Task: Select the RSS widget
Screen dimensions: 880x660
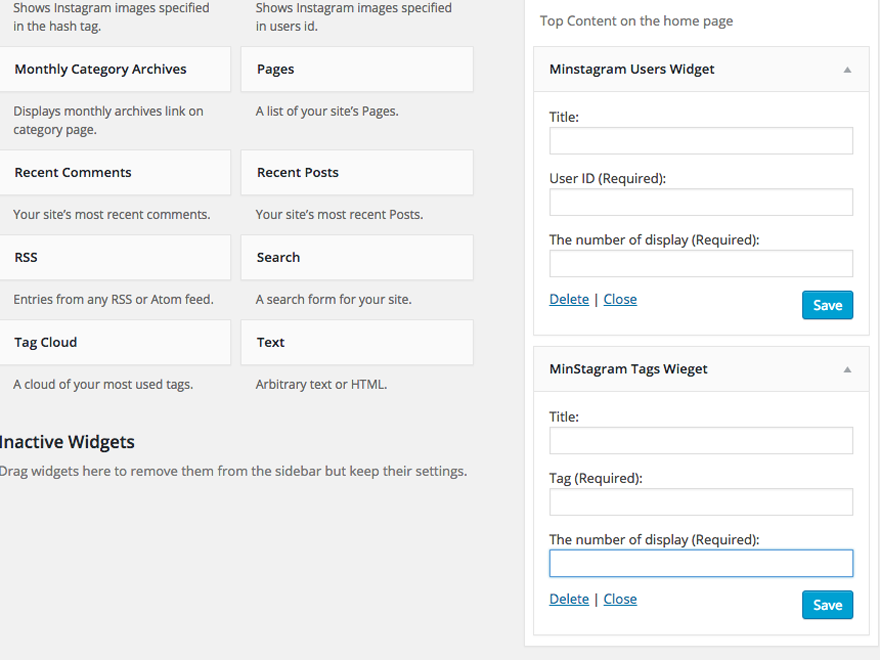Action: click(114, 257)
